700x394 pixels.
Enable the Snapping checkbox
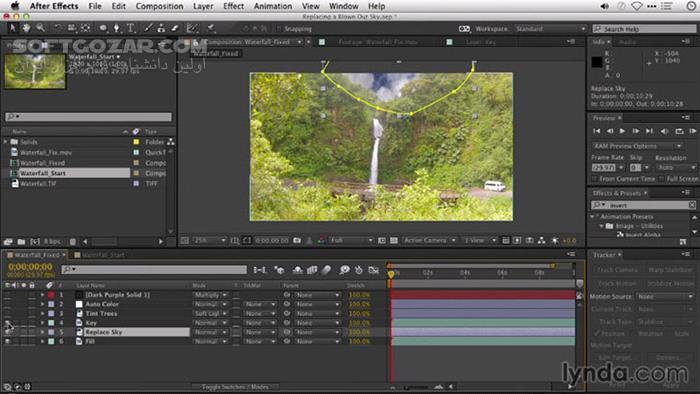278,29
